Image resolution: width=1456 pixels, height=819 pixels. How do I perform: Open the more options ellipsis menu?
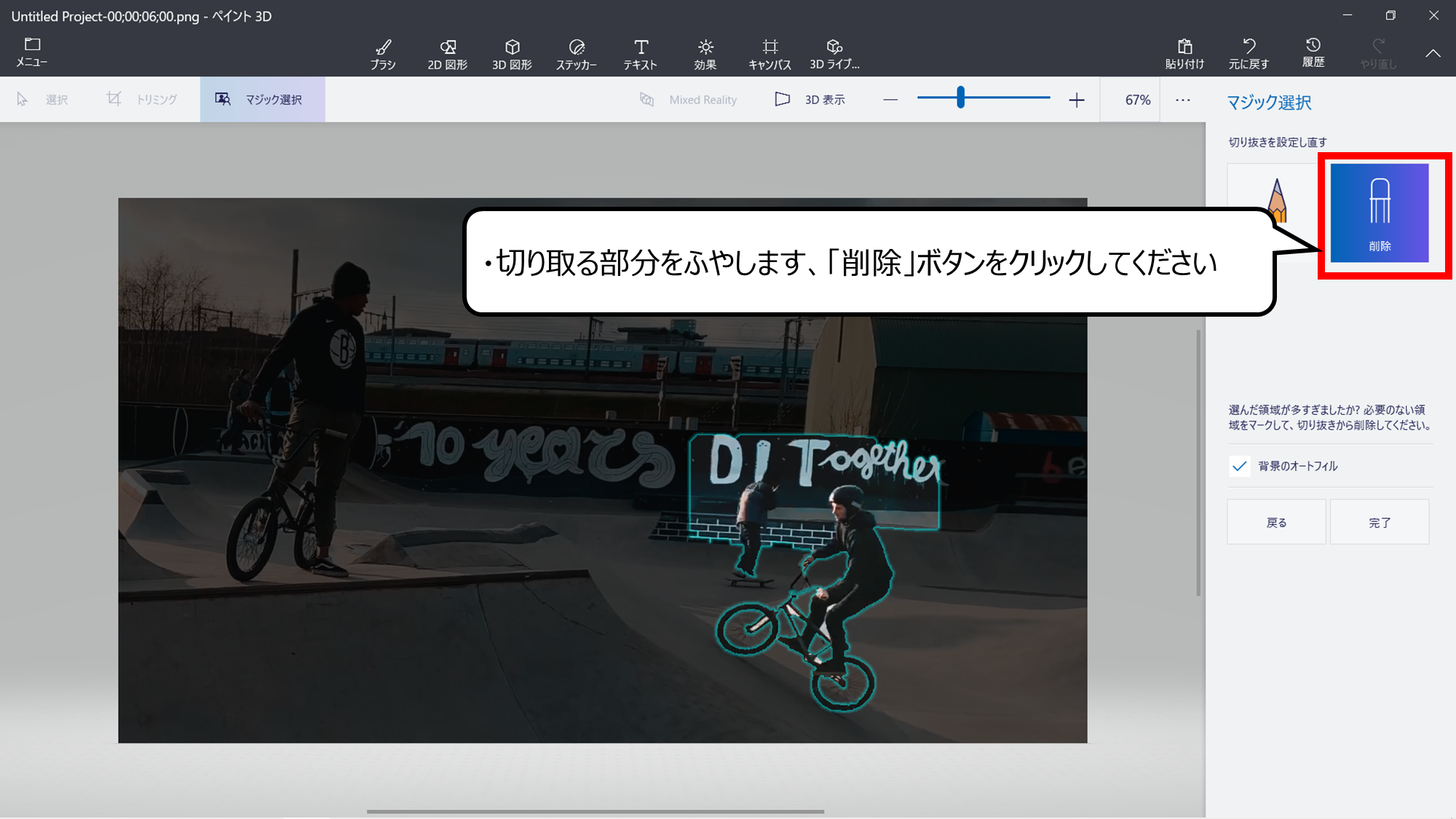coord(1183,100)
